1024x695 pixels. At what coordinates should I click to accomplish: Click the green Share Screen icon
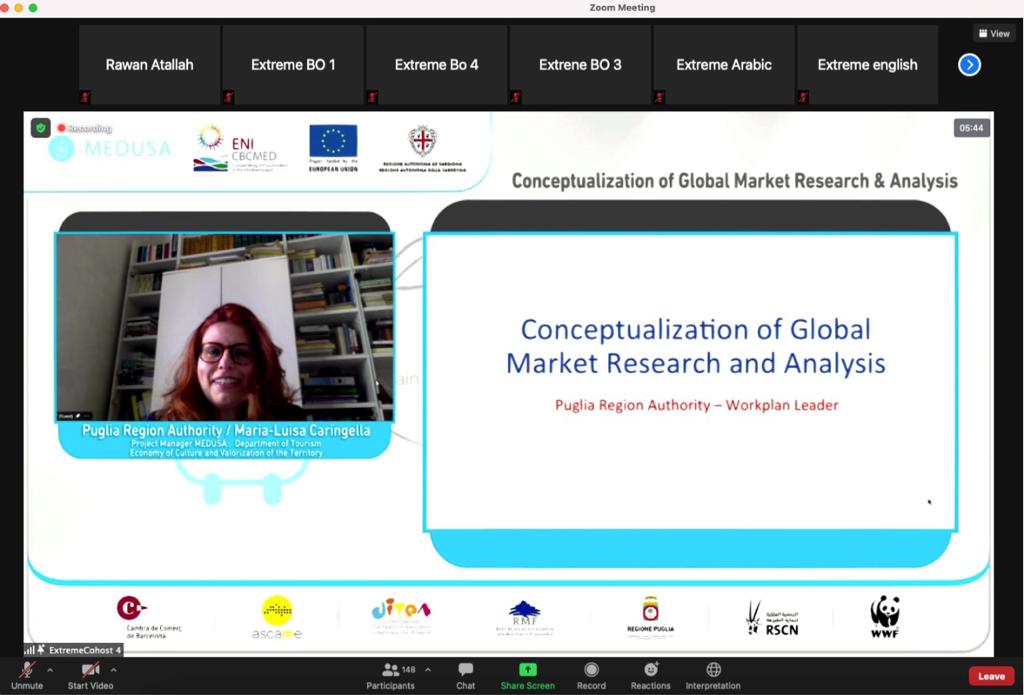coord(527,670)
